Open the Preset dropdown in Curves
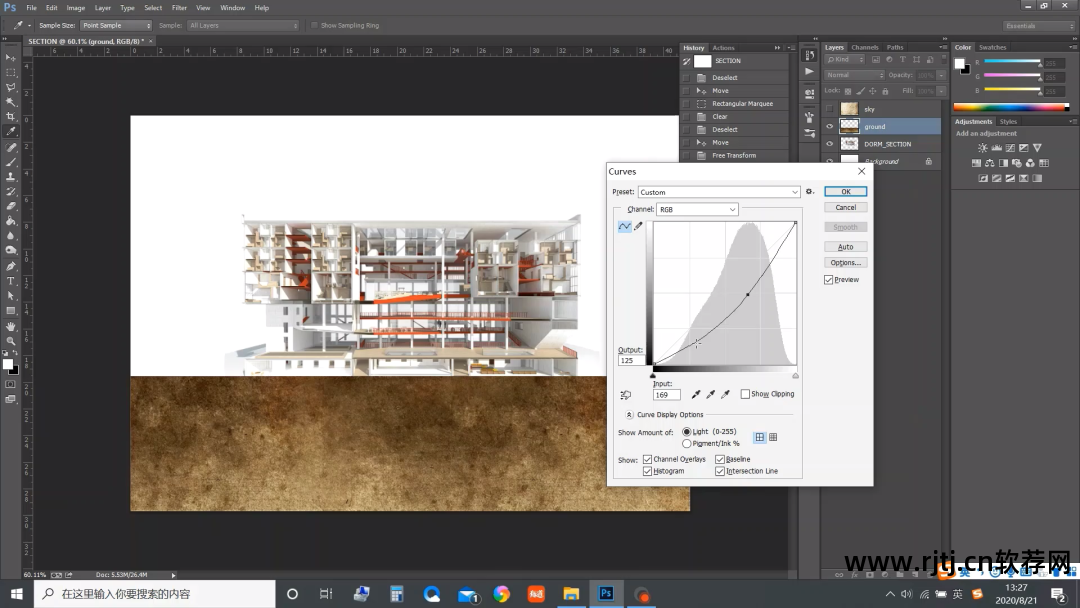 coord(719,192)
